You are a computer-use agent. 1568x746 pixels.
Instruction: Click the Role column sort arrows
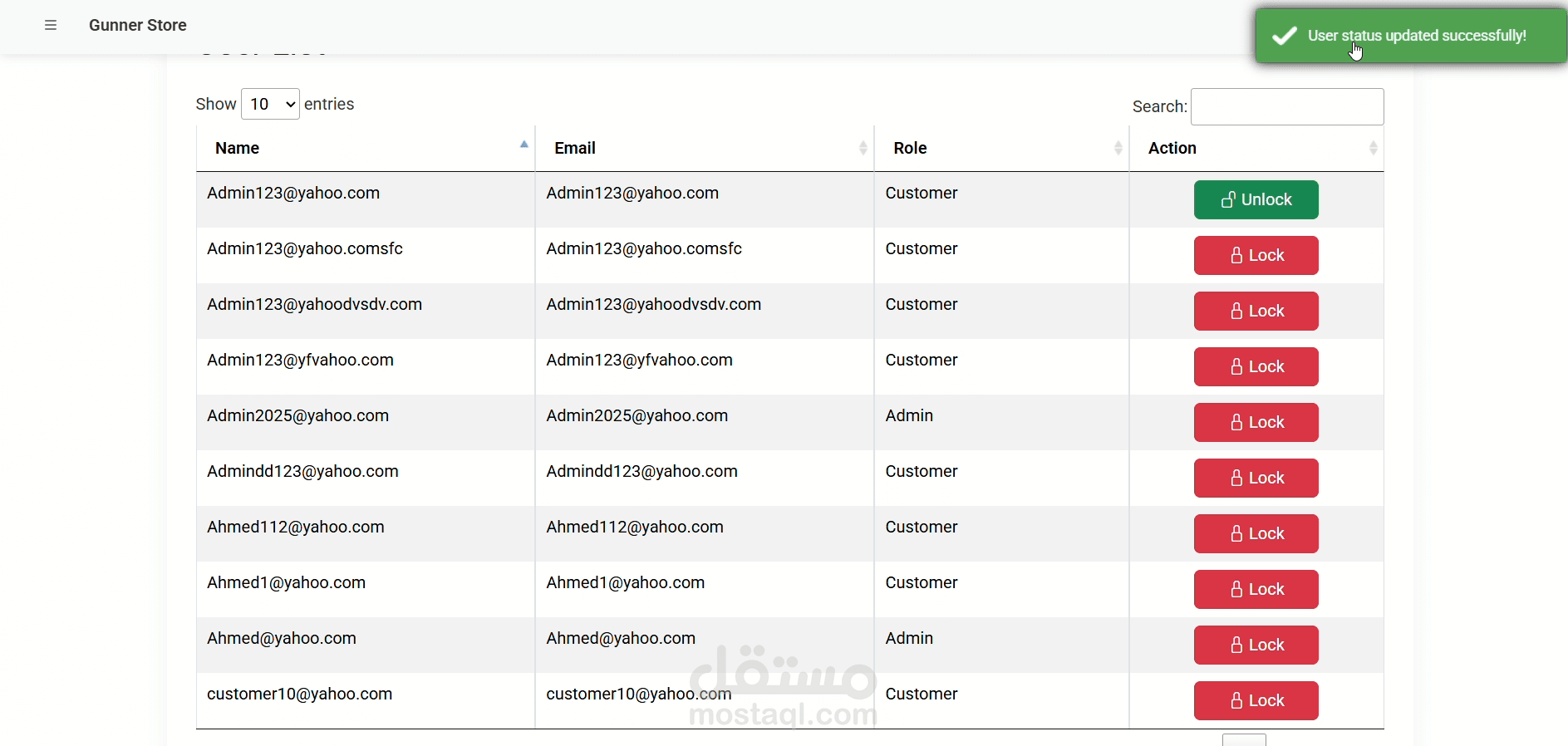[x=1118, y=148]
